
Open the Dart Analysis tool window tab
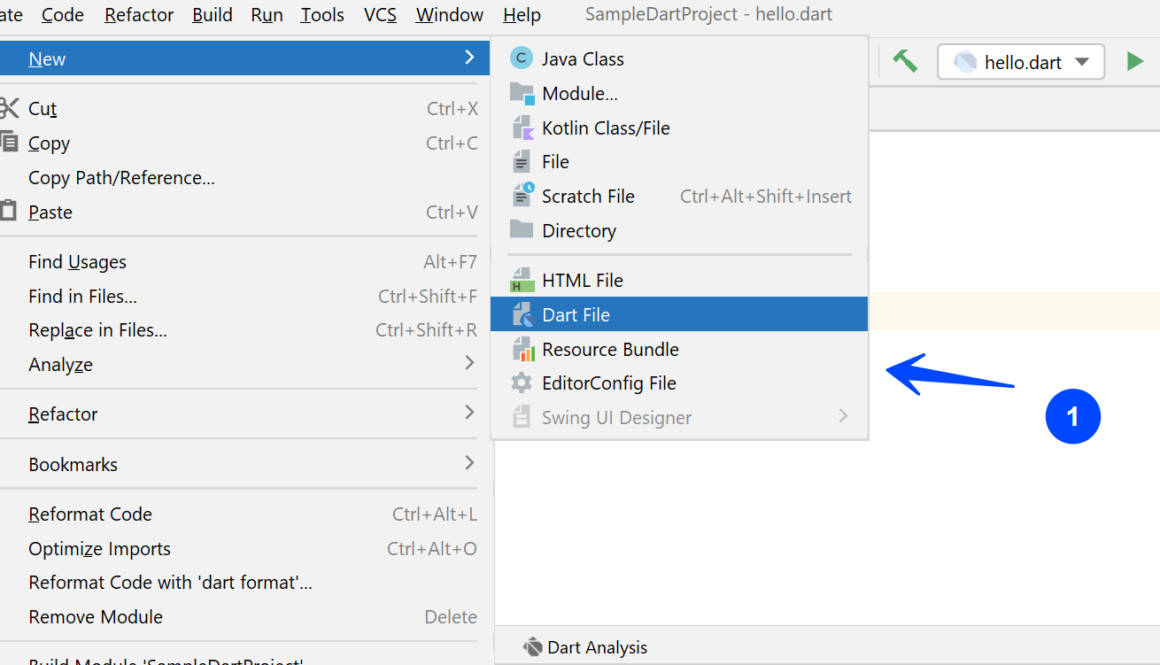click(x=586, y=647)
